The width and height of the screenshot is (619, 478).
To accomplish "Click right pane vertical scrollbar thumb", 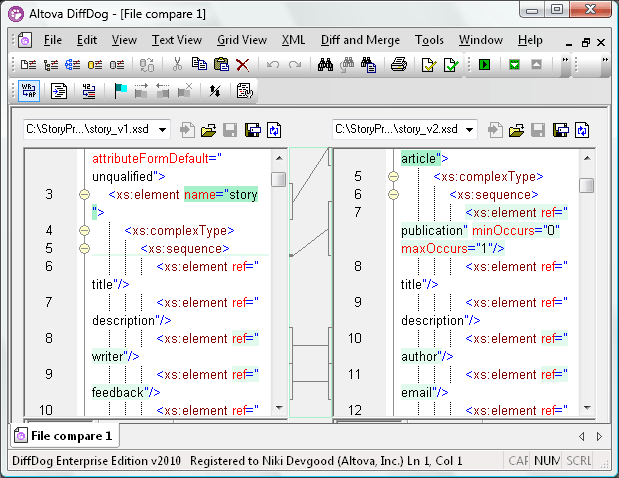I will click(587, 185).
